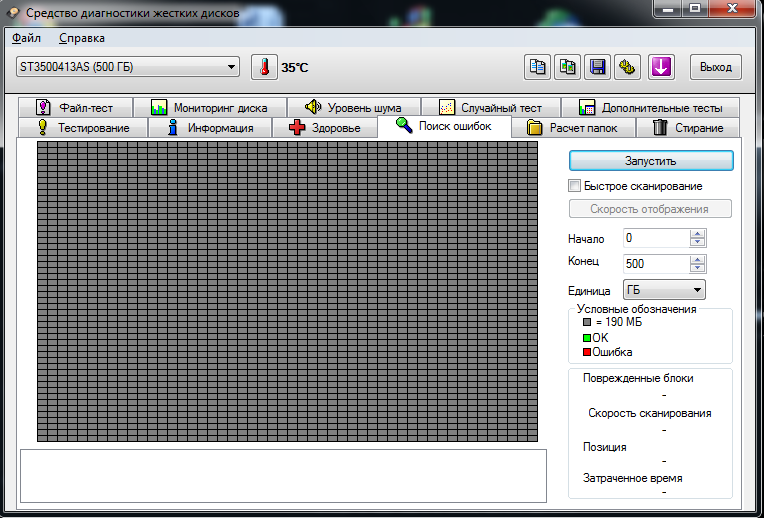This screenshot has height=518, width=764.
Task: Open the Файл-тест tab
Action: (75, 107)
